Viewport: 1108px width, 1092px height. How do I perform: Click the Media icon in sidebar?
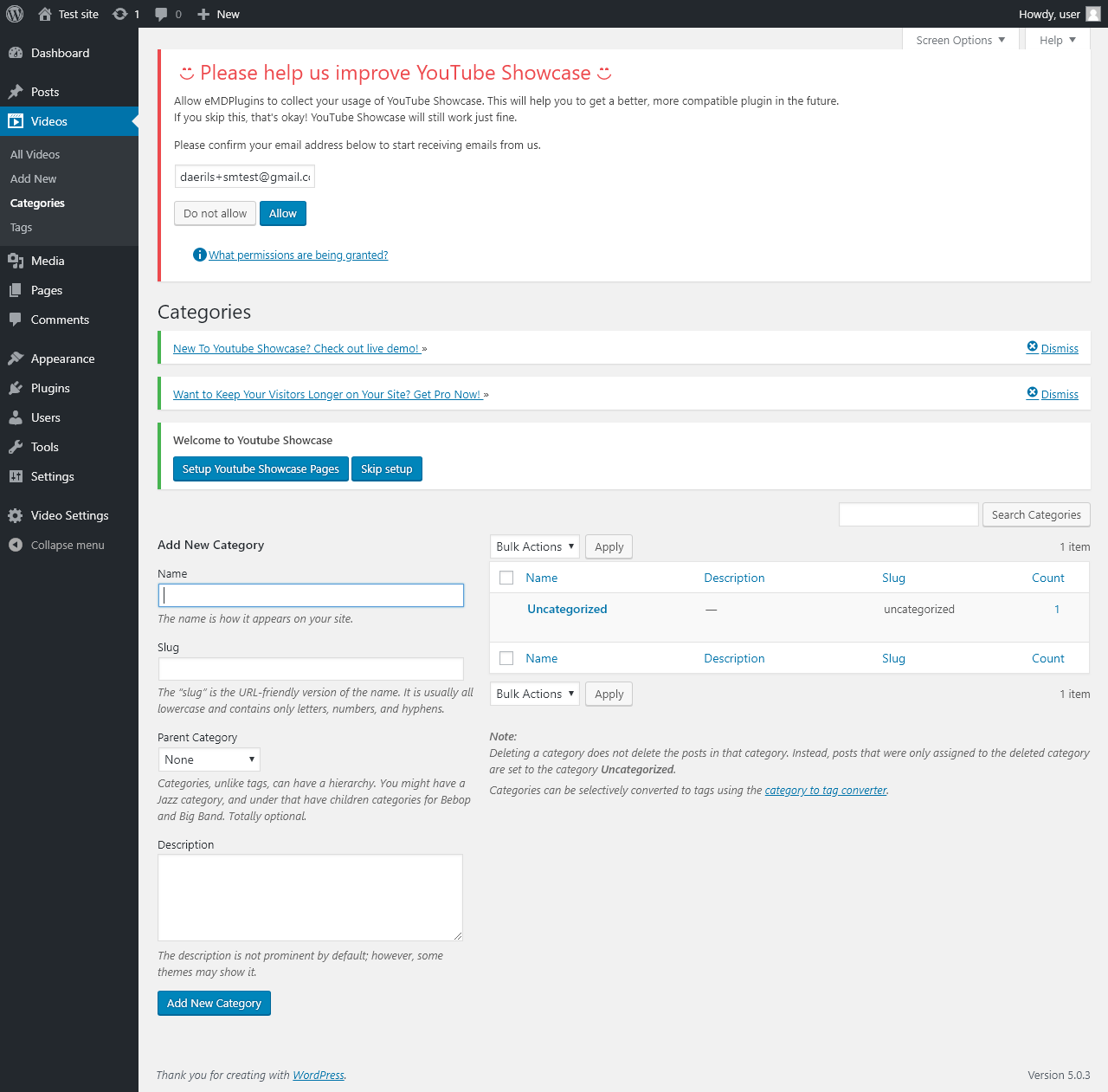point(16,261)
